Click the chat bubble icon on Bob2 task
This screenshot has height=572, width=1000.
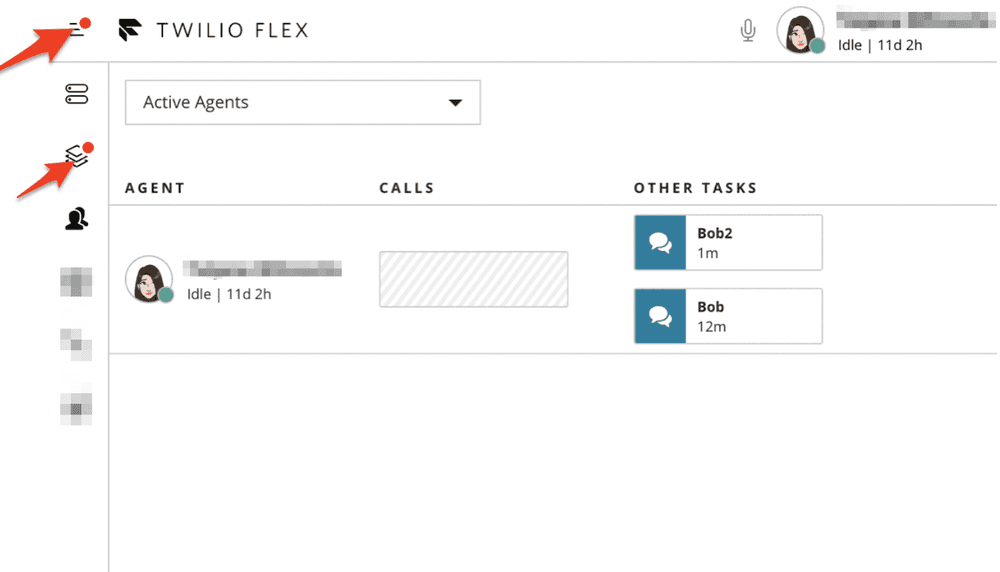(x=660, y=243)
